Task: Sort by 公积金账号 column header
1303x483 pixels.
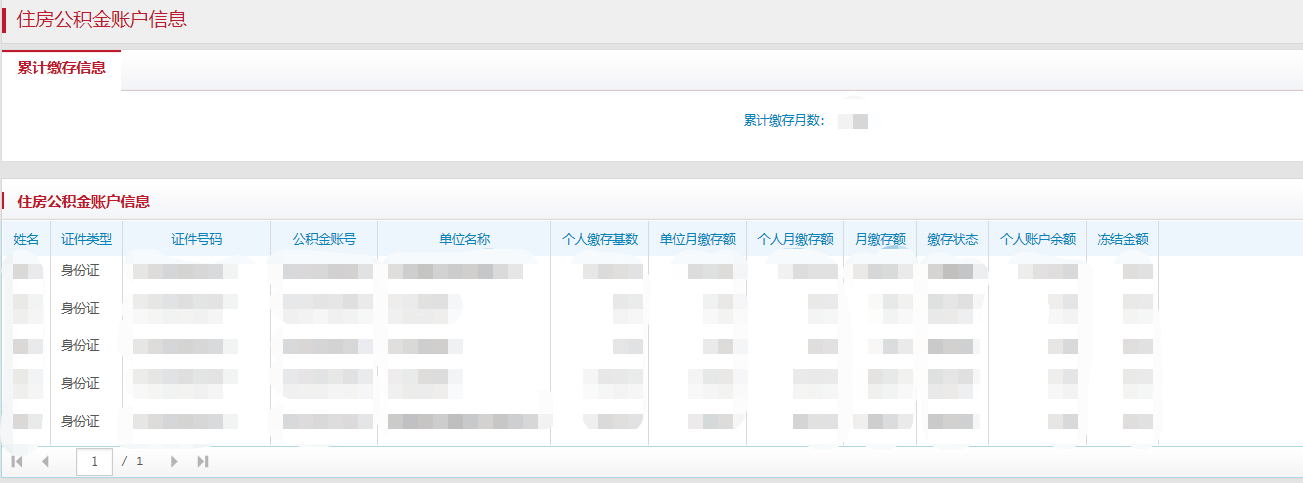Action: [x=323, y=239]
